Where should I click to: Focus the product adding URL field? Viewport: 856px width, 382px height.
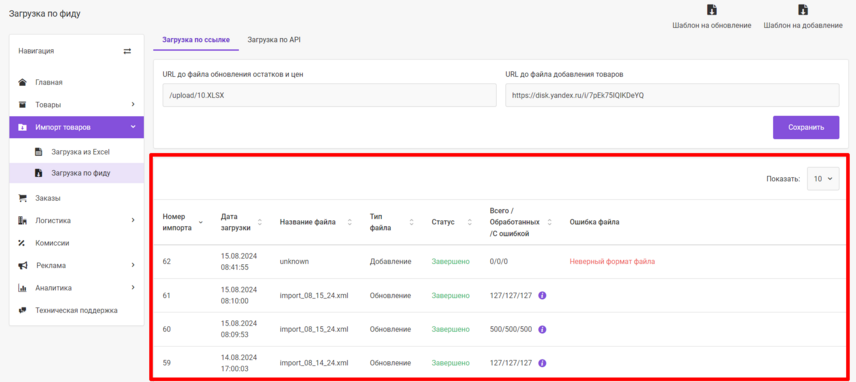click(x=672, y=95)
